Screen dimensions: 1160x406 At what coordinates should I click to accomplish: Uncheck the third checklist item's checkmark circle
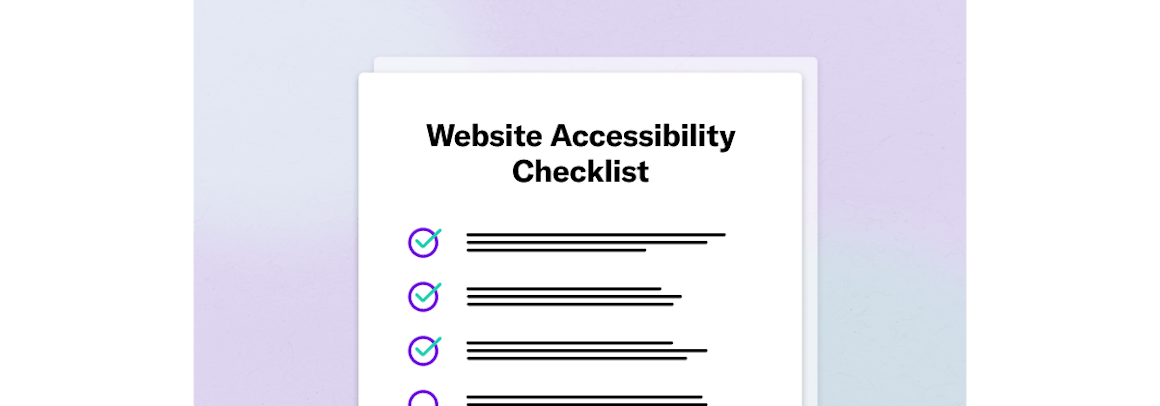click(424, 350)
